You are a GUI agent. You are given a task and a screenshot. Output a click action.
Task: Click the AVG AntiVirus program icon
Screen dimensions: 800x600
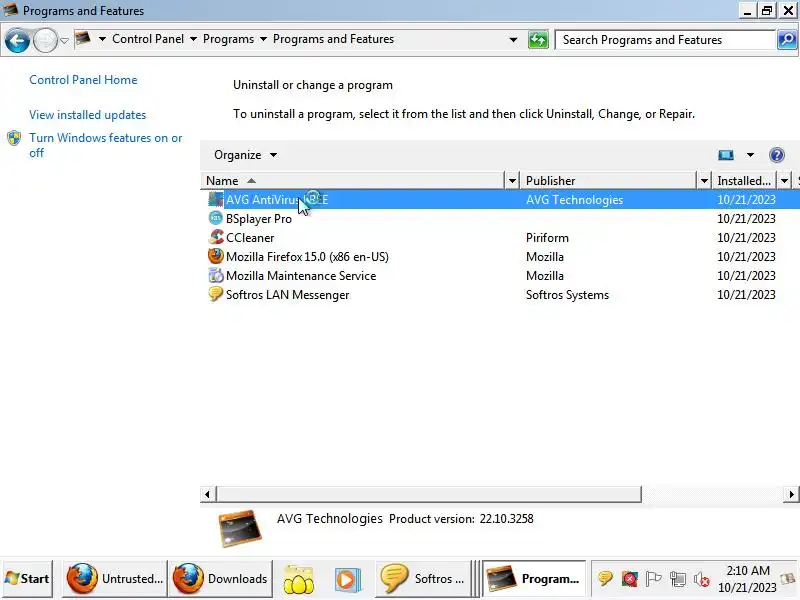coord(215,199)
